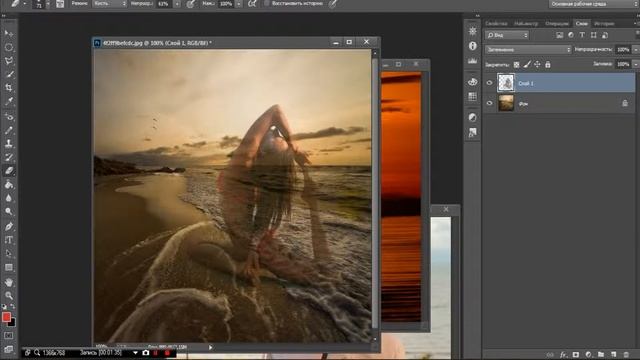Select the Pen tool

click(8, 227)
